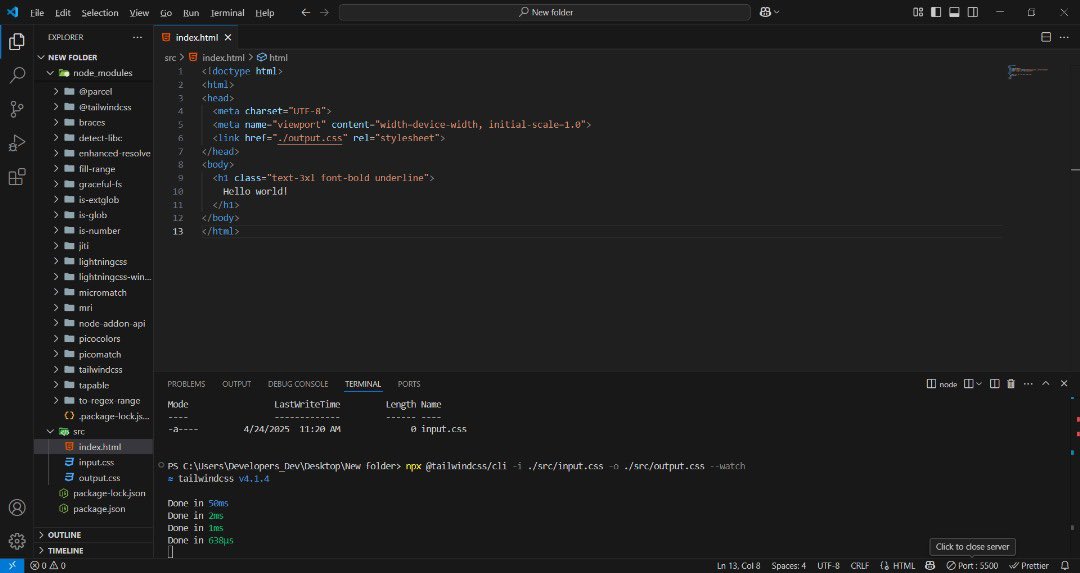Viewport: 1080px width, 573px height.
Task: Close the index.html editor tab
Action: click(228, 37)
